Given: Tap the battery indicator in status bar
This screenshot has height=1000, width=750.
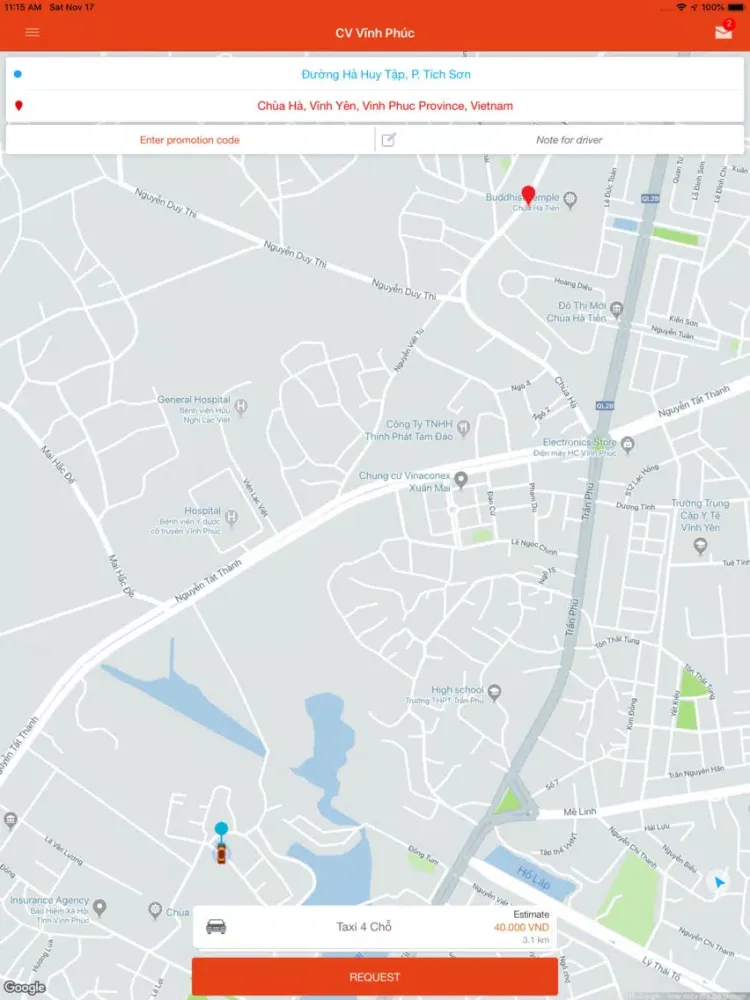Looking at the screenshot, I should click(x=736, y=7).
